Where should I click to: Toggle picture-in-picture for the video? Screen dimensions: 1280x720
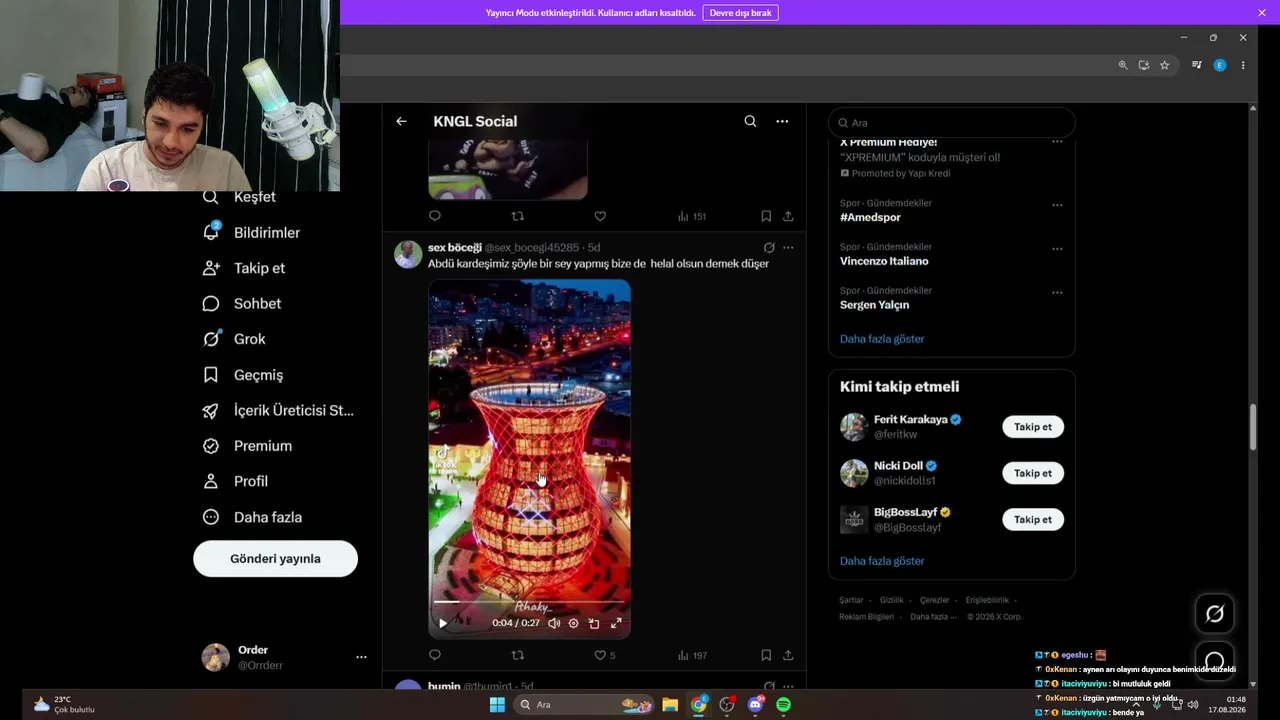pos(594,623)
